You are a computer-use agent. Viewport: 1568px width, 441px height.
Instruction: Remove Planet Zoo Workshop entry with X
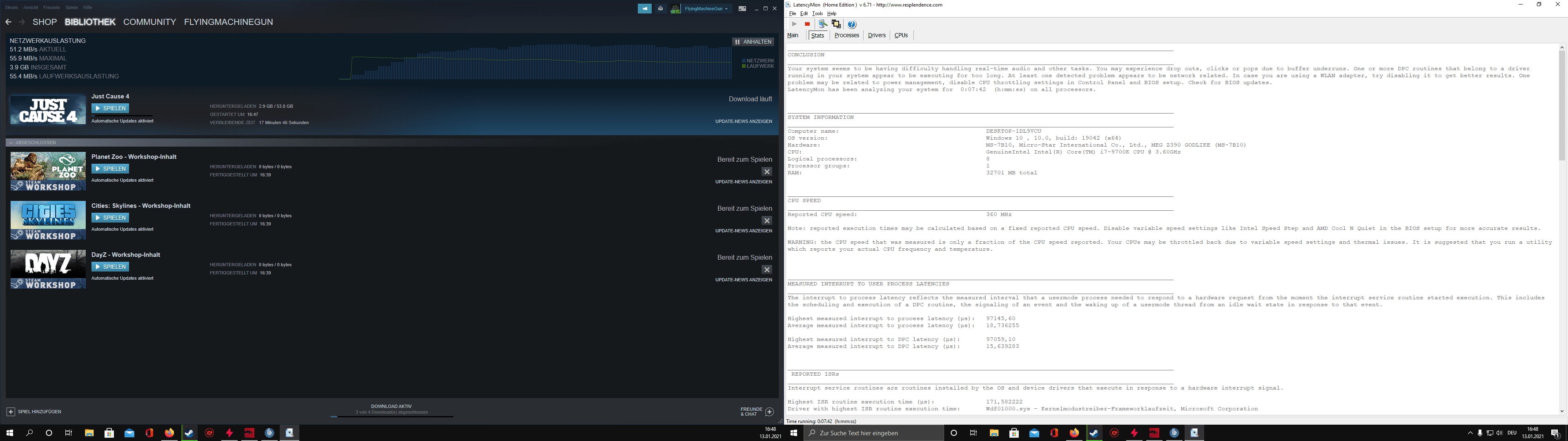767,172
